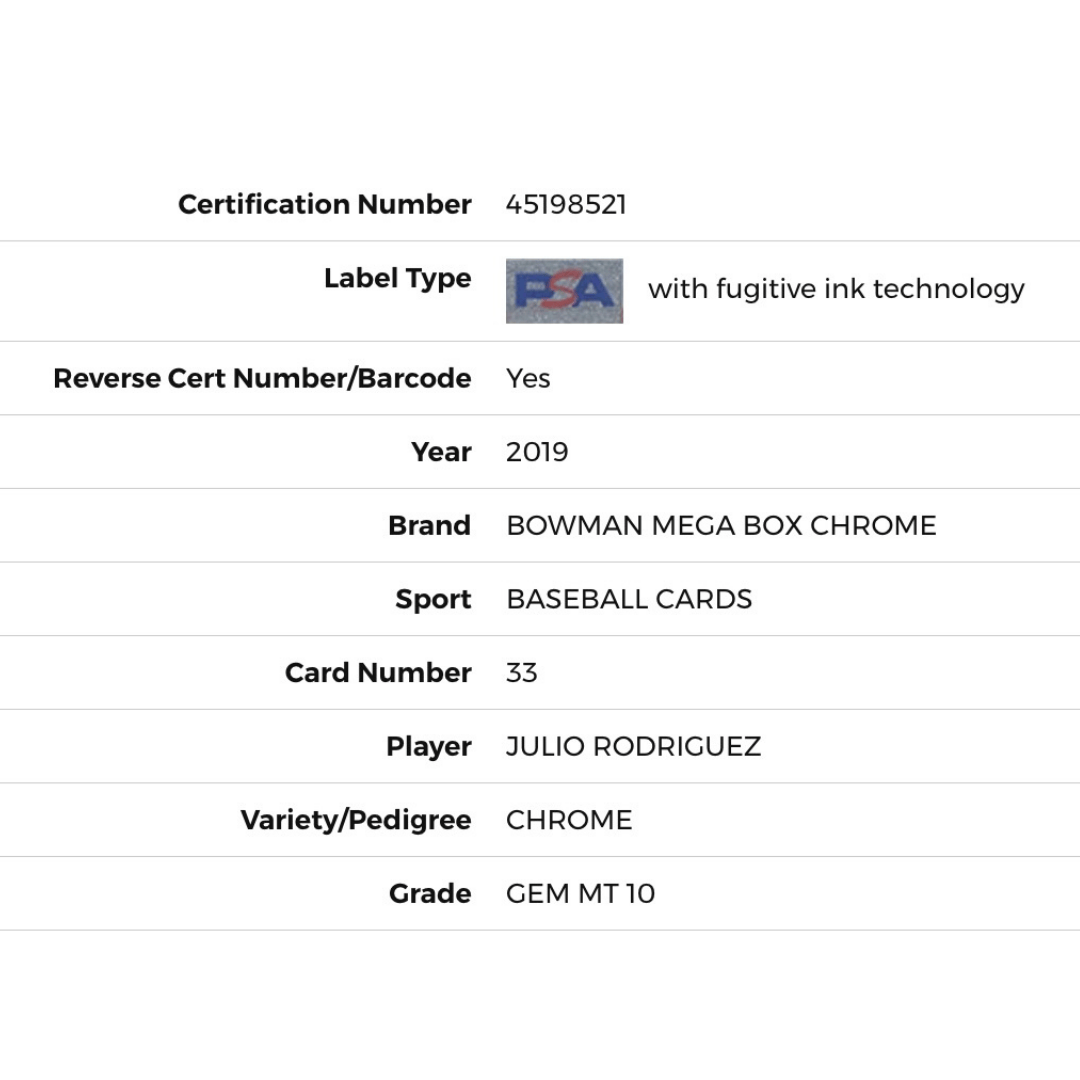The width and height of the screenshot is (1080, 1080).
Task: Click the PSA label logo image
Action: (x=564, y=291)
